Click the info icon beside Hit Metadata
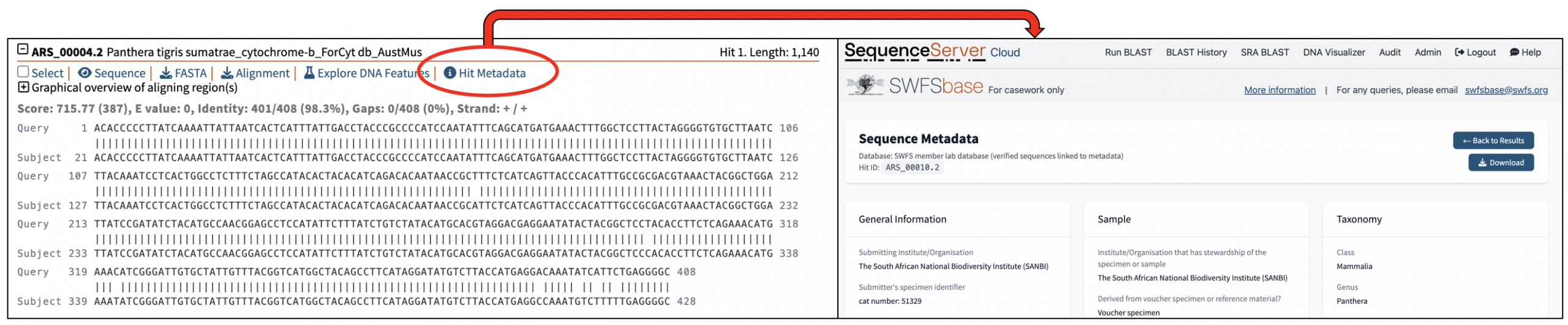 point(450,73)
